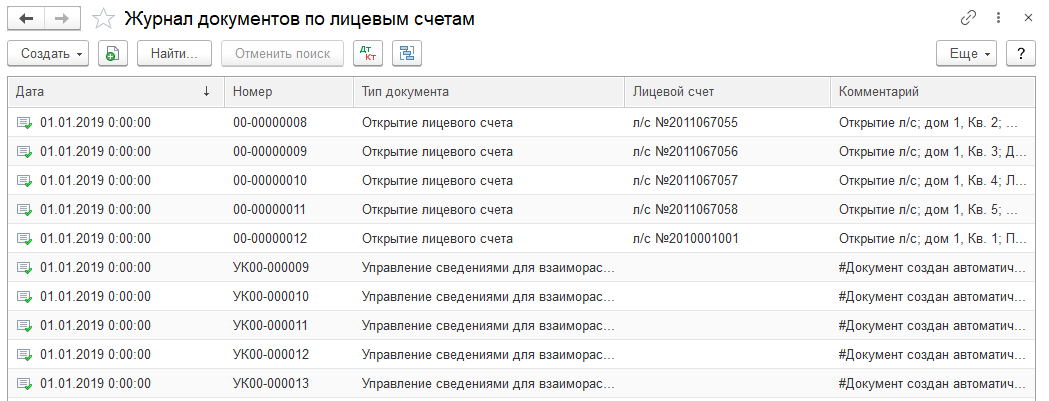Copy a link using the chain icon

click(968, 18)
